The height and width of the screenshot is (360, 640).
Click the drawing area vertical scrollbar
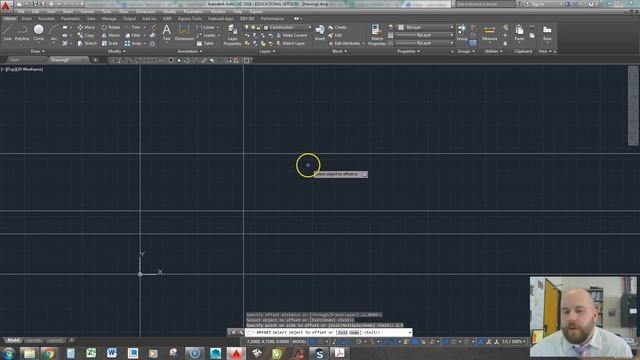(633, 105)
